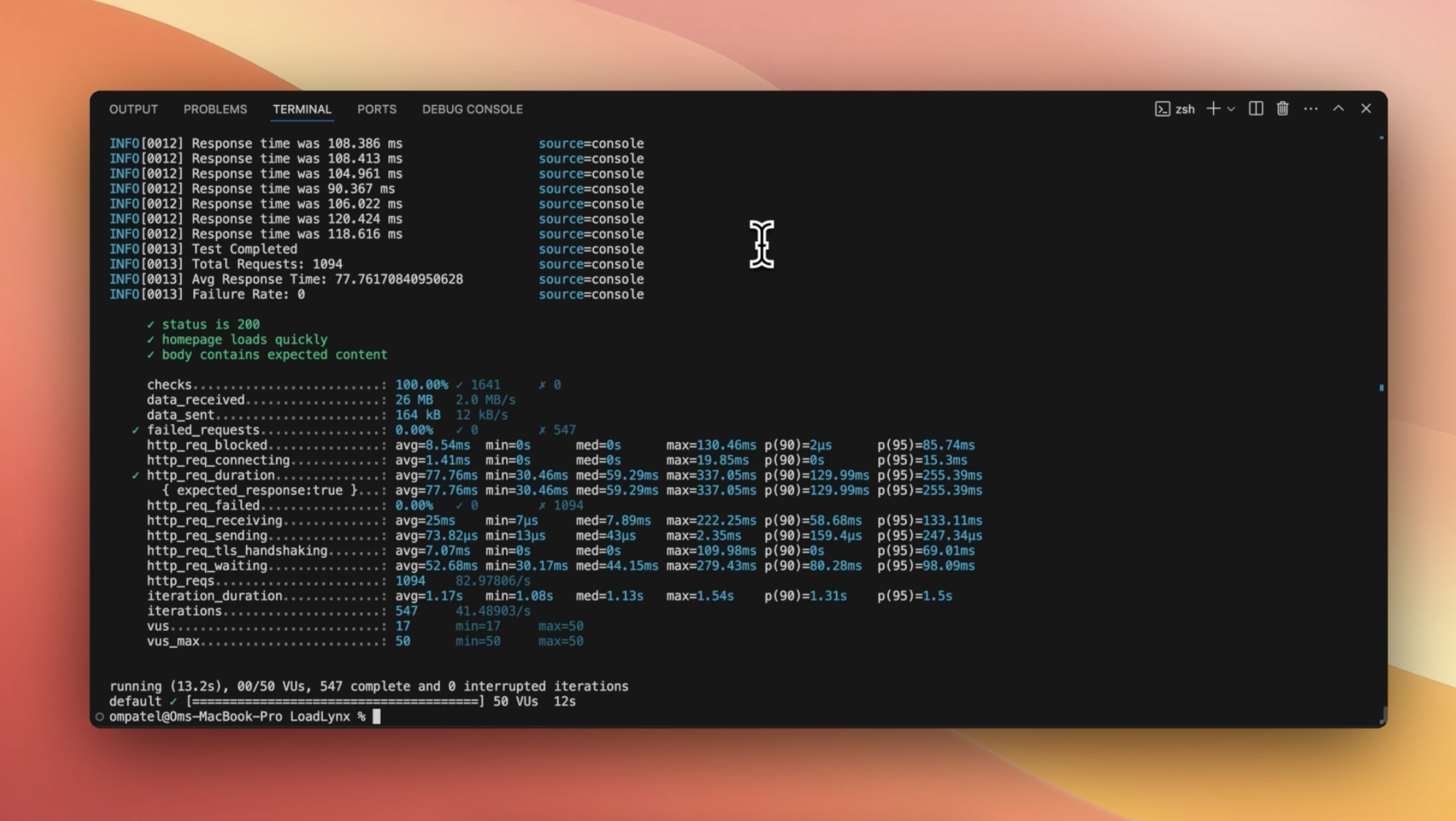
Task: Click 'Failure Rate: 0' log line
Action: point(248,295)
